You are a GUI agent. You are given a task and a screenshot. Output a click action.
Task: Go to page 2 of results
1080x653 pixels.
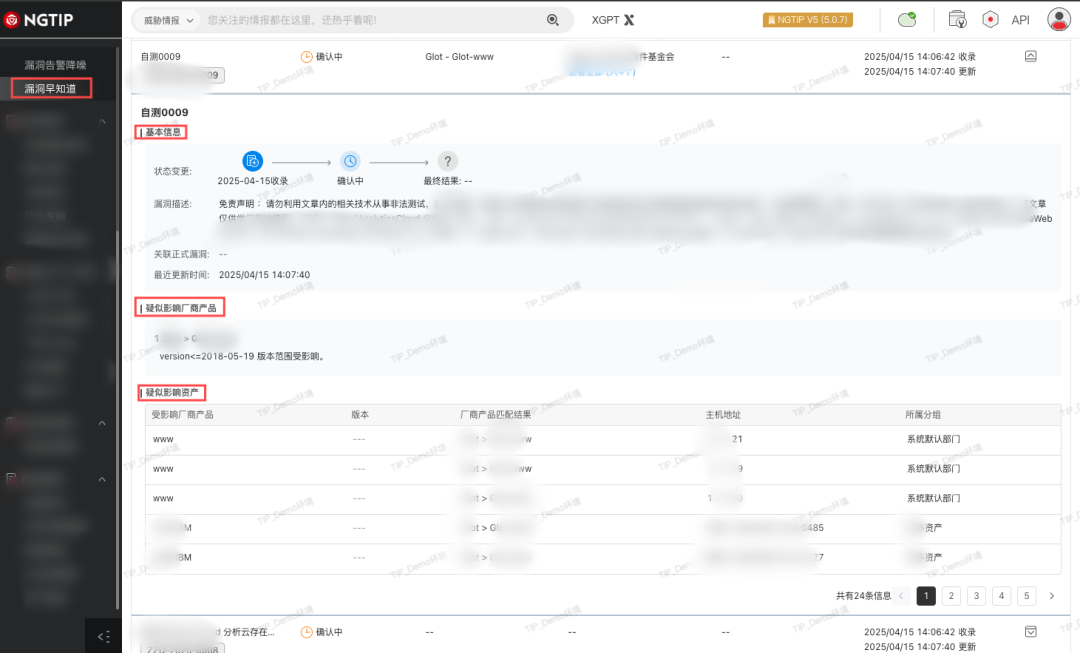tap(951, 596)
